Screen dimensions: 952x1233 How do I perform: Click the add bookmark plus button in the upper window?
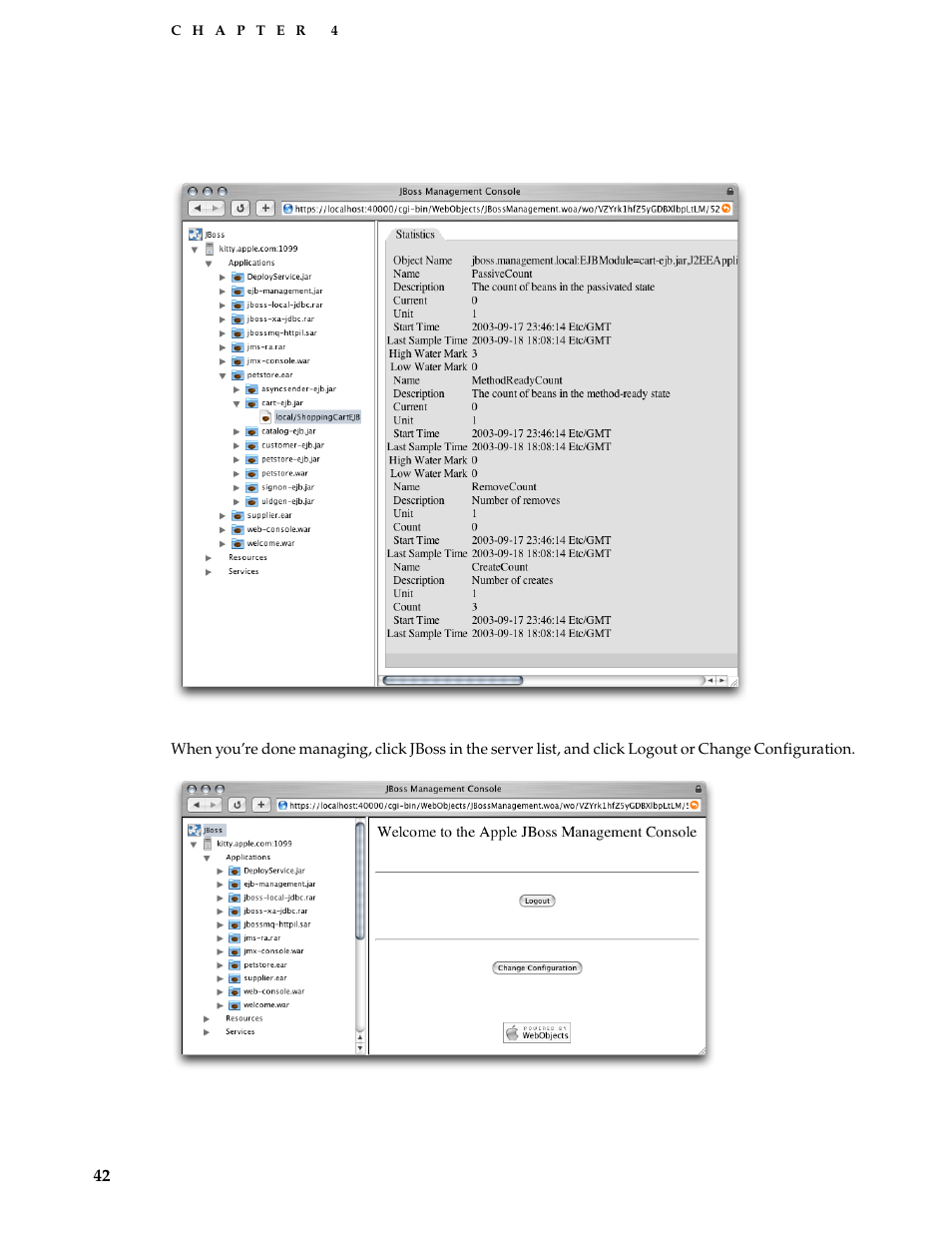pyautogui.click(x=264, y=209)
